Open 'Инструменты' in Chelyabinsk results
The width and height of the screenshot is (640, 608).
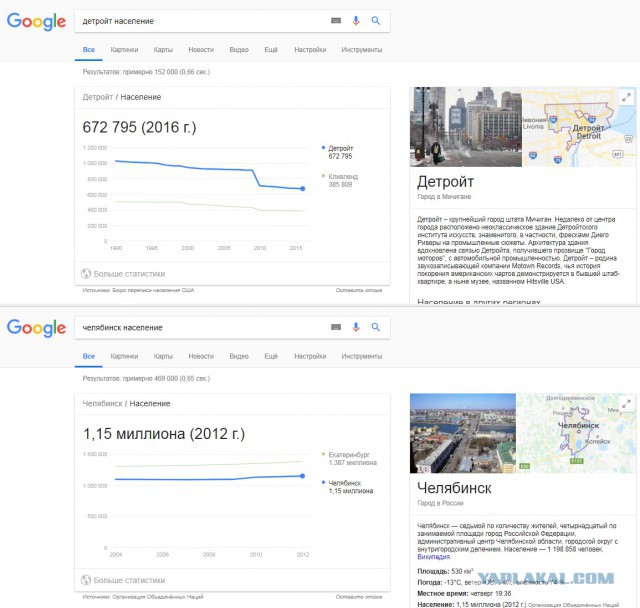pyautogui.click(x=362, y=356)
